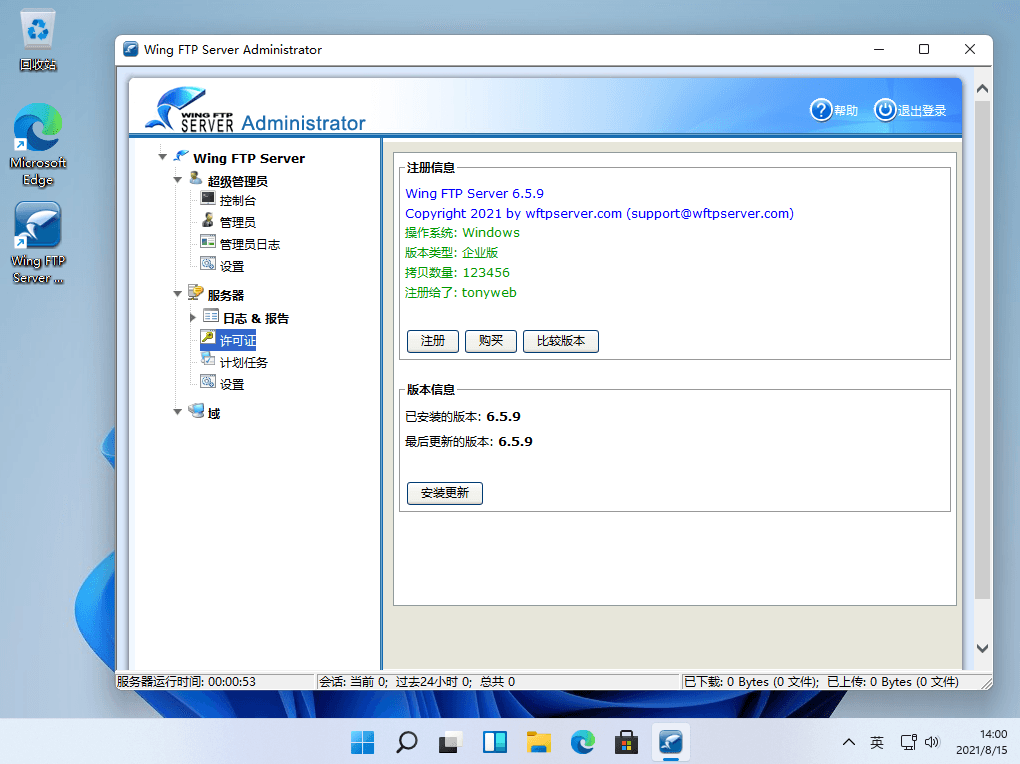This screenshot has width=1020, height=764.
Task: Click the '操作系统: Windows' line
Action: (x=462, y=233)
